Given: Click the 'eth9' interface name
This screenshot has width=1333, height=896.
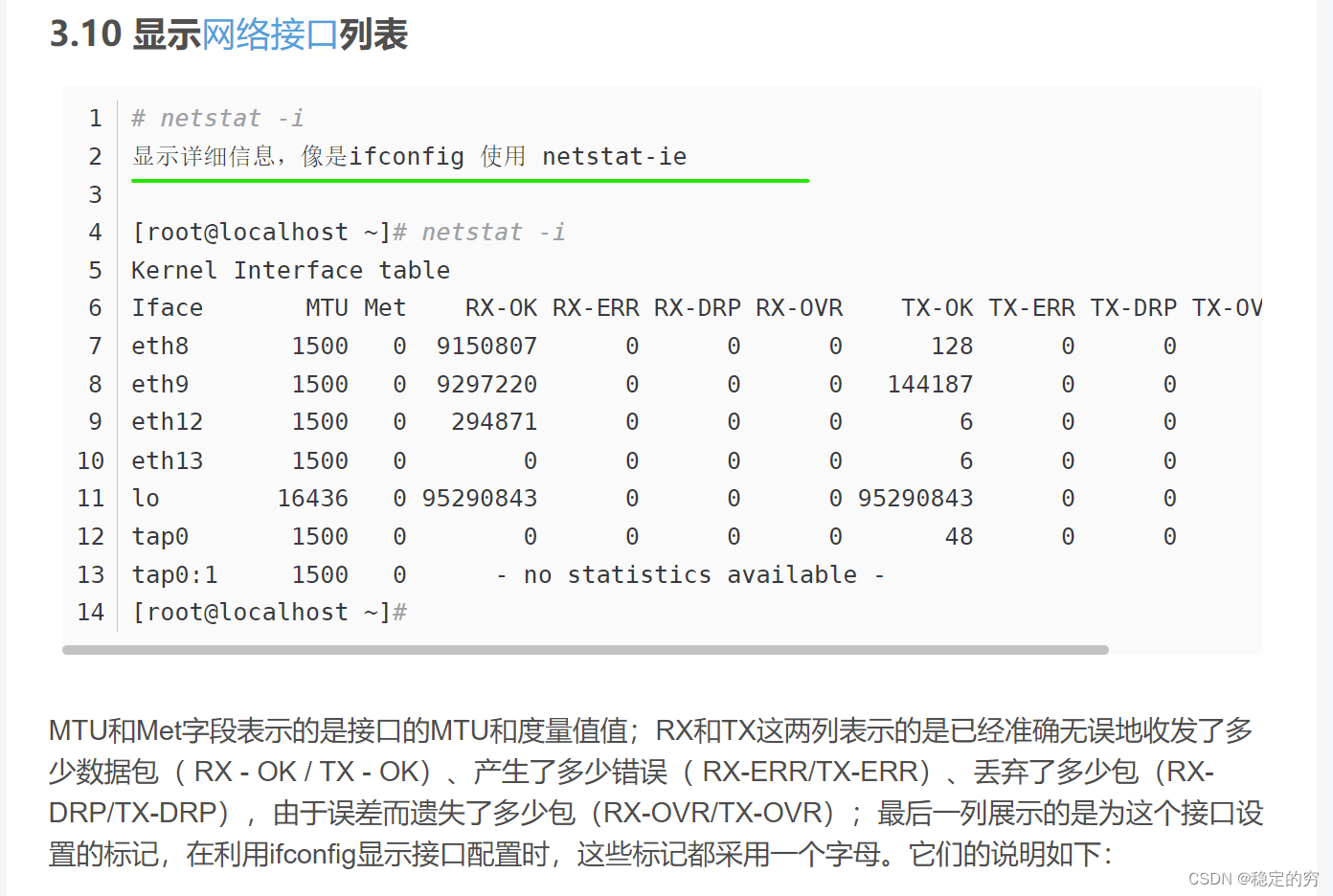Looking at the screenshot, I should point(160,384).
